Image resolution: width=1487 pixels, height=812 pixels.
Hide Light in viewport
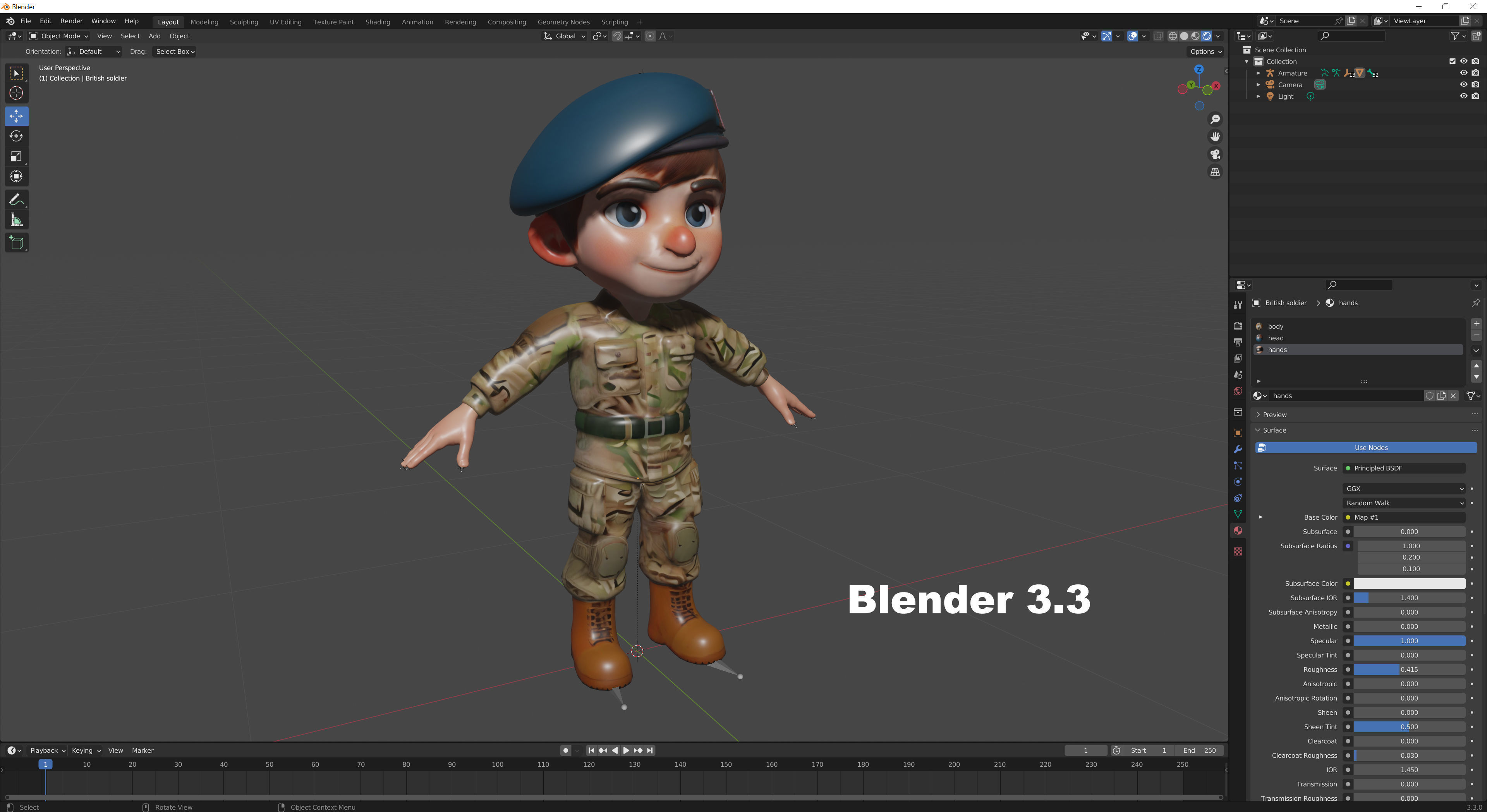(x=1463, y=96)
